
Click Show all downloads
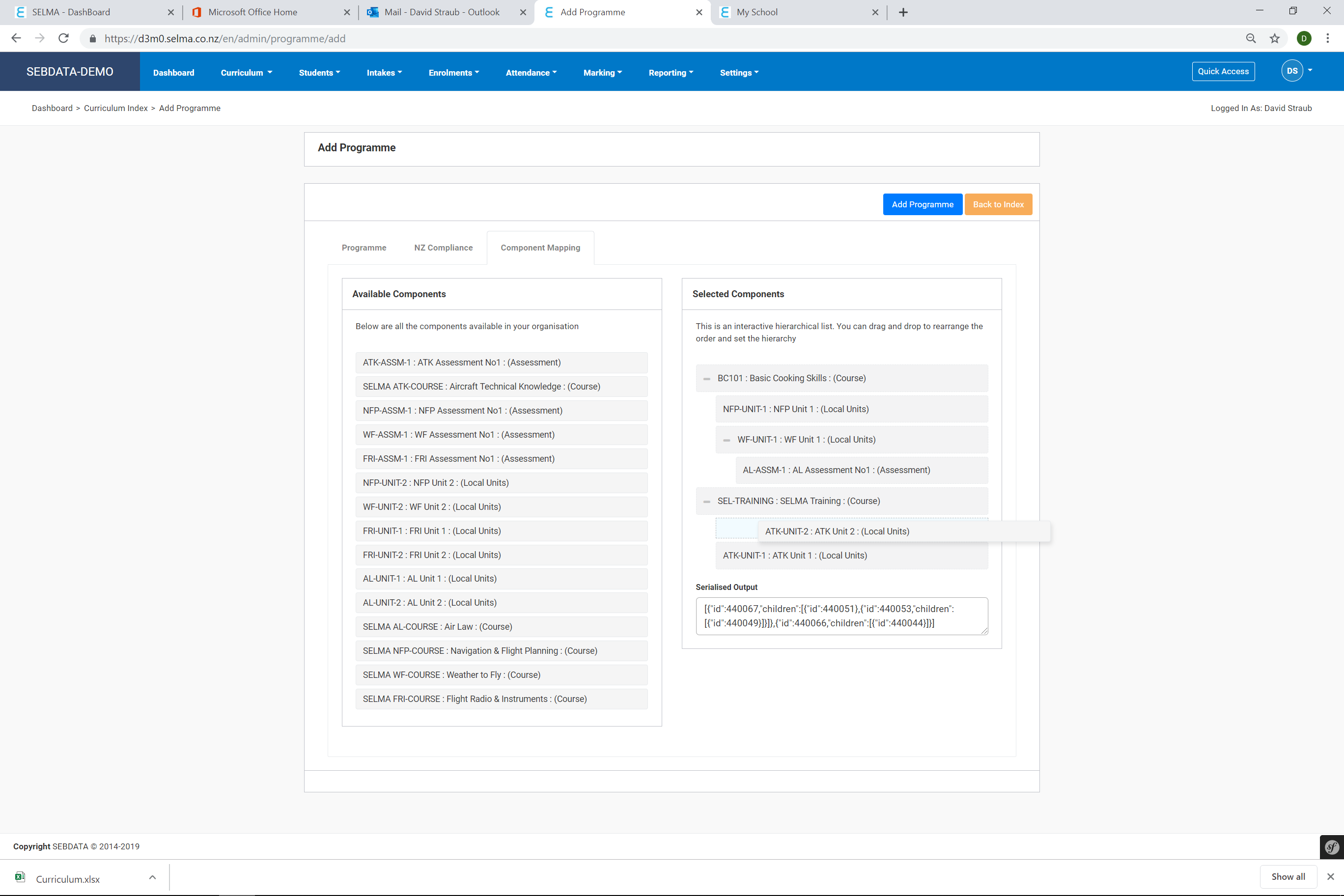(1288, 876)
